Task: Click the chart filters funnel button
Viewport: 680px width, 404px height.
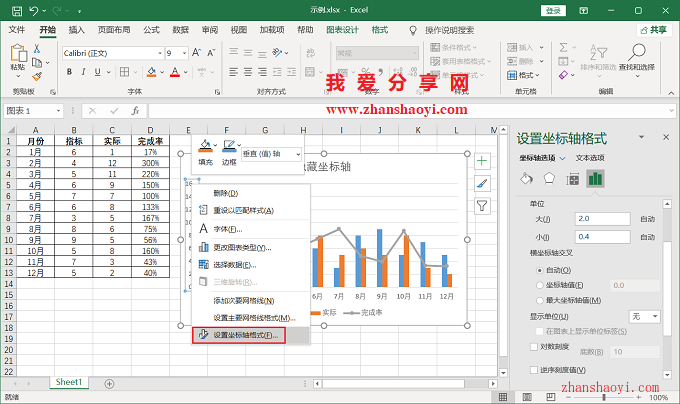Action: pos(482,206)
